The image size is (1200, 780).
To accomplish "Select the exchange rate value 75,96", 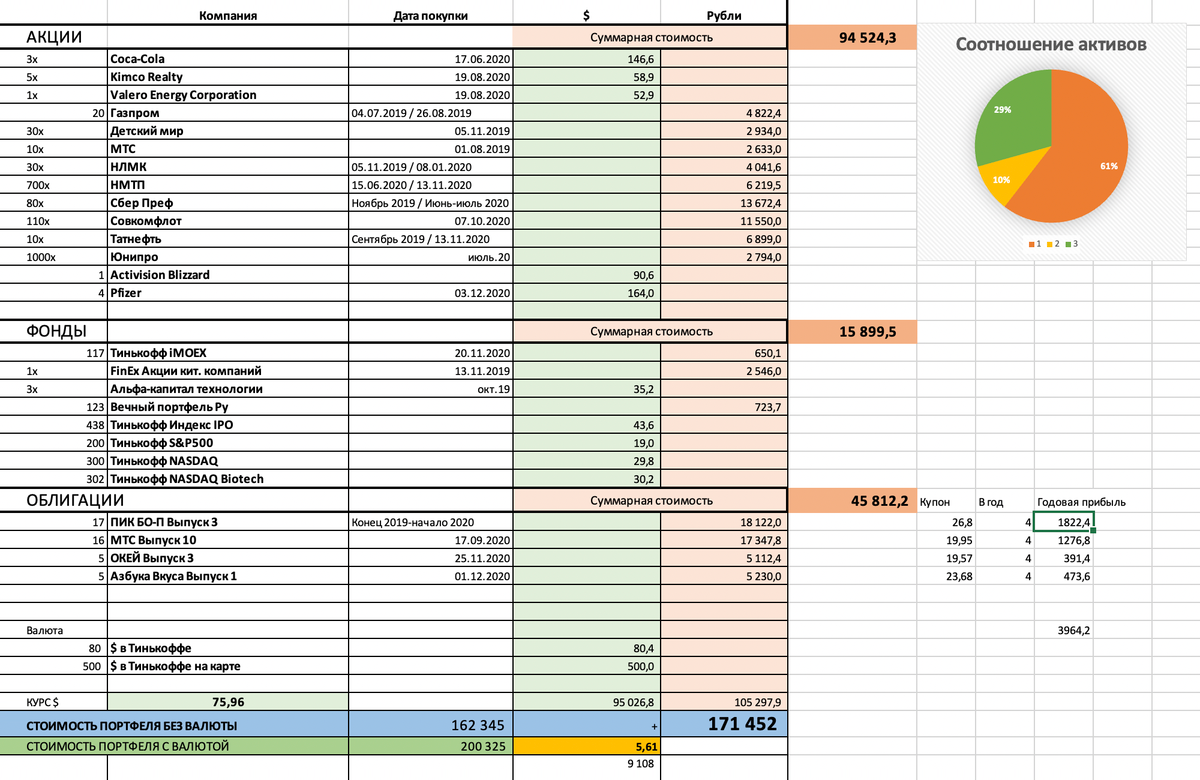I will (228, 701).
